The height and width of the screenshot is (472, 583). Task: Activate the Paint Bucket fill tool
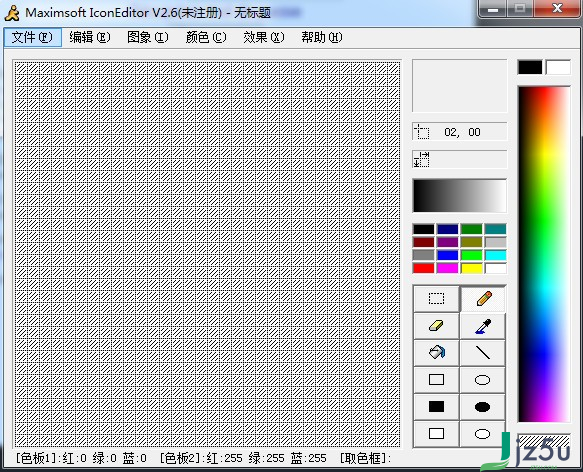pos(436,353)
